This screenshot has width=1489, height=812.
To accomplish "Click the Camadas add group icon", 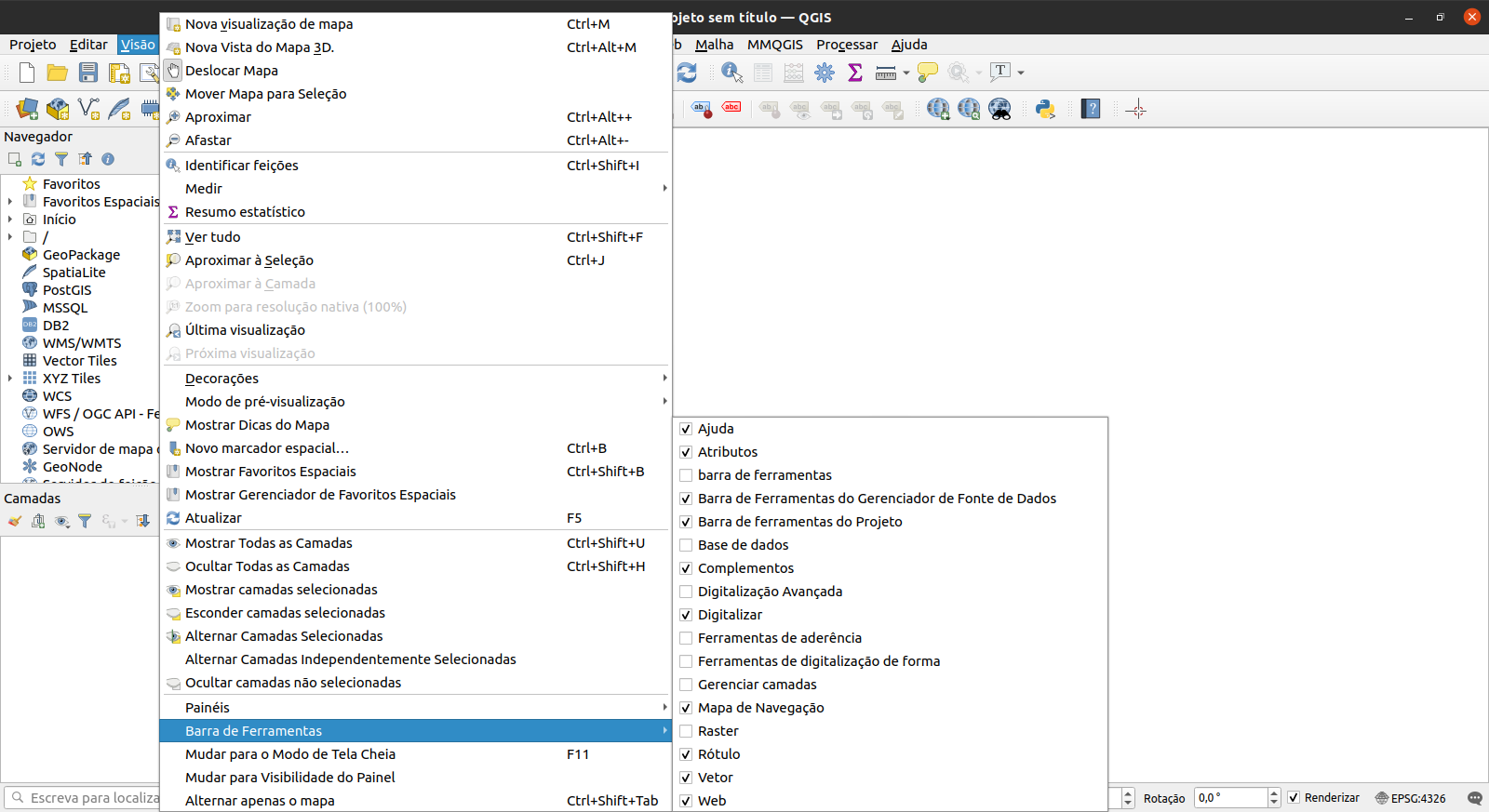I will coord(38,521).
